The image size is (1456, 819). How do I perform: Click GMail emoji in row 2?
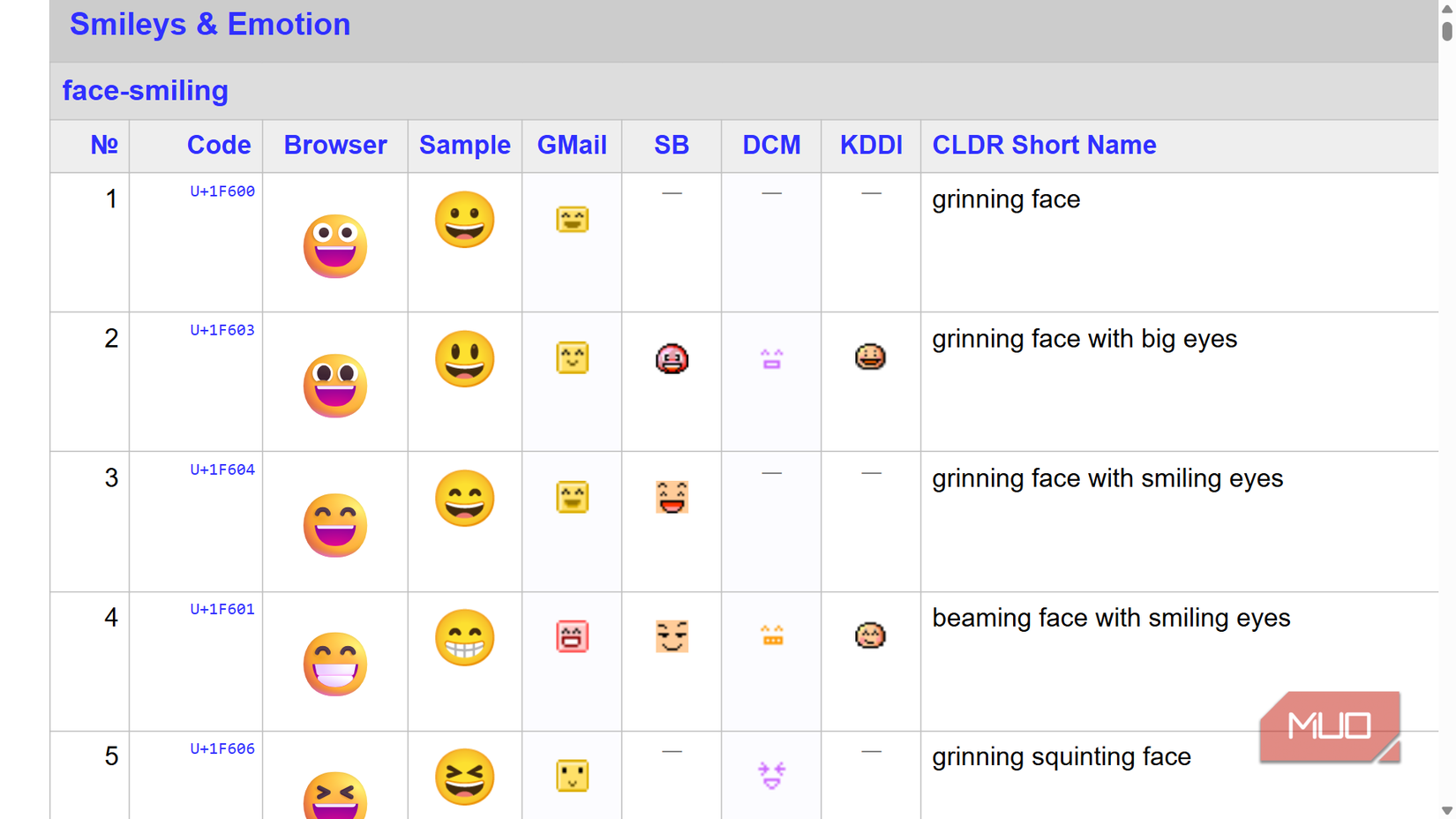[x=572, y=358]
